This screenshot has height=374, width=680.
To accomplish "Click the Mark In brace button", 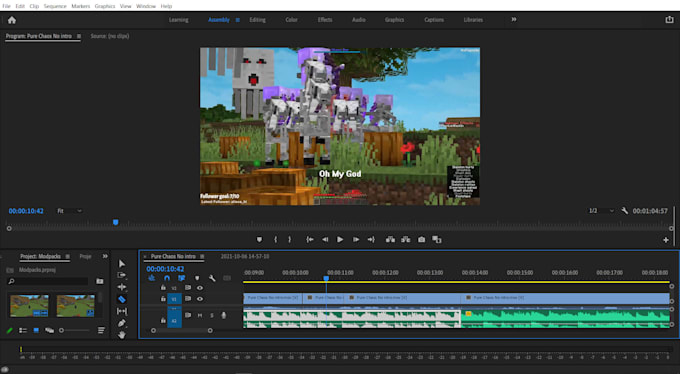I will click(275, 239).
